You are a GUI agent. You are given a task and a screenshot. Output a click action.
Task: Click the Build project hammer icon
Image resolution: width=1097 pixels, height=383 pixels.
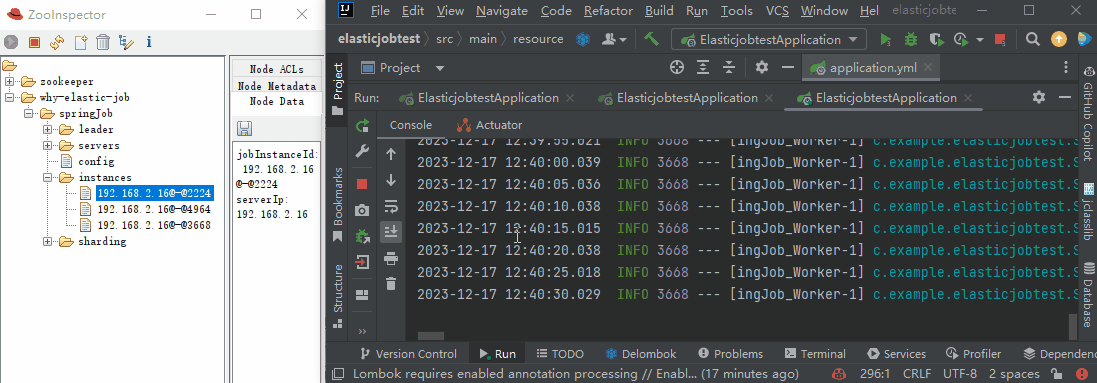click(x=651, y=39)
